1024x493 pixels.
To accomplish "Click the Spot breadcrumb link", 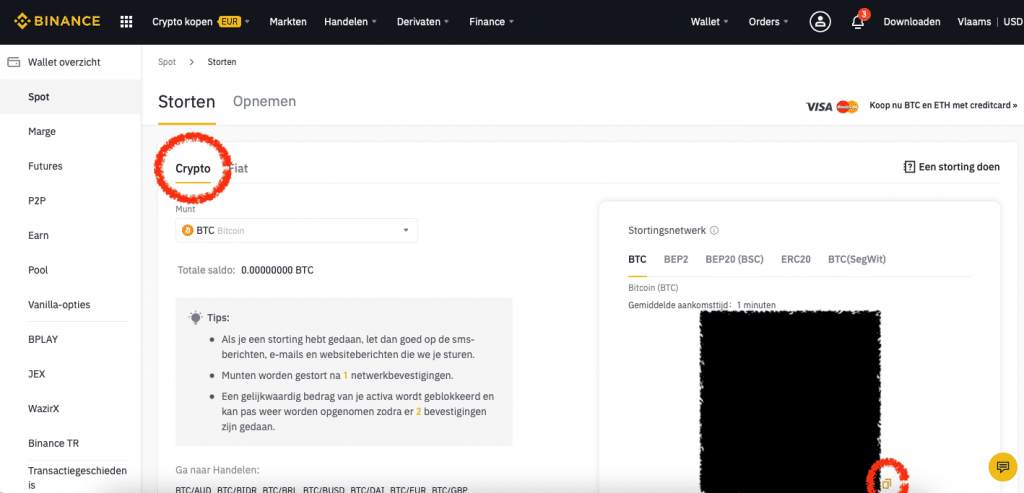I will 167,62.
